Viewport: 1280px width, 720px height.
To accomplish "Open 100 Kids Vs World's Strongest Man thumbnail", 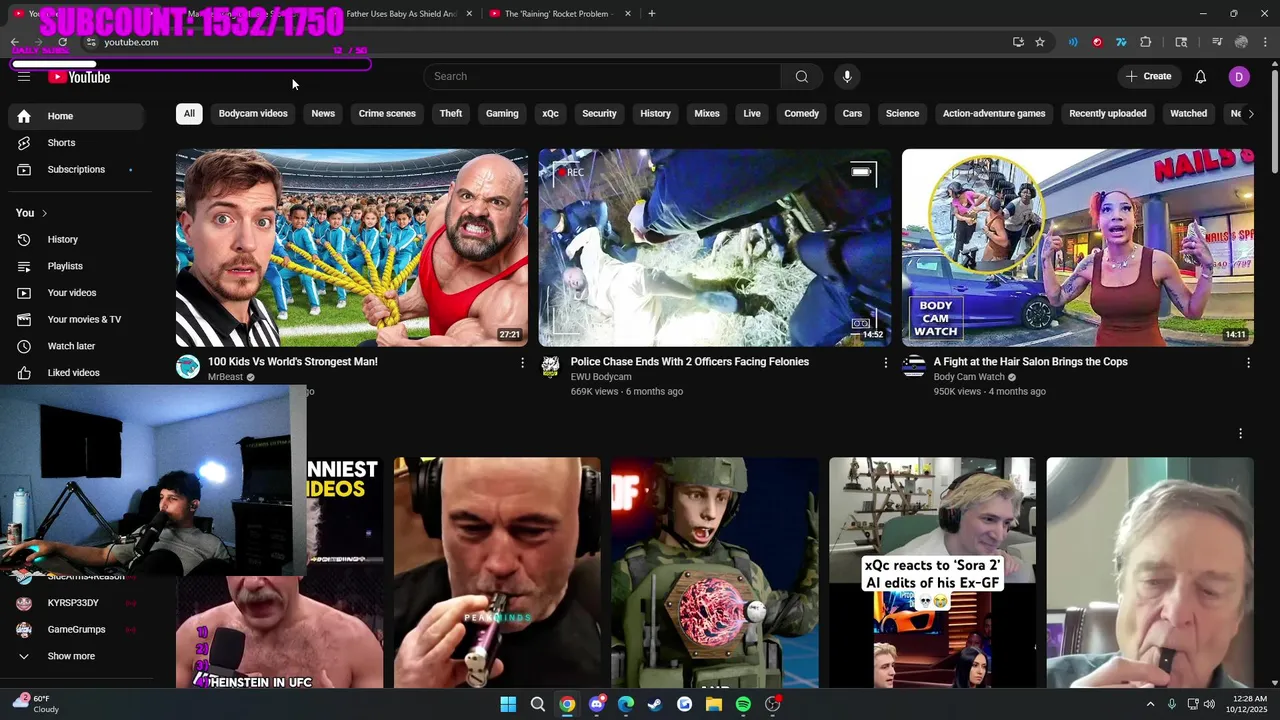I will pyautogui.click(x=352, y=247).
